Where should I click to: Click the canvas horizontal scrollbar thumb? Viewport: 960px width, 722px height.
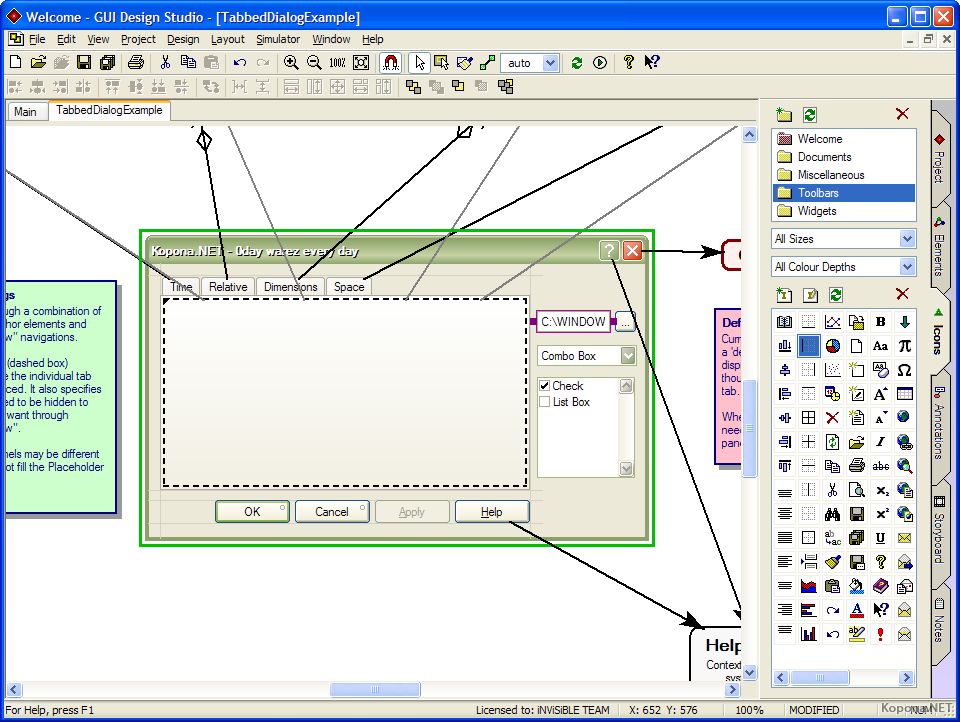[x=375, y=690]
